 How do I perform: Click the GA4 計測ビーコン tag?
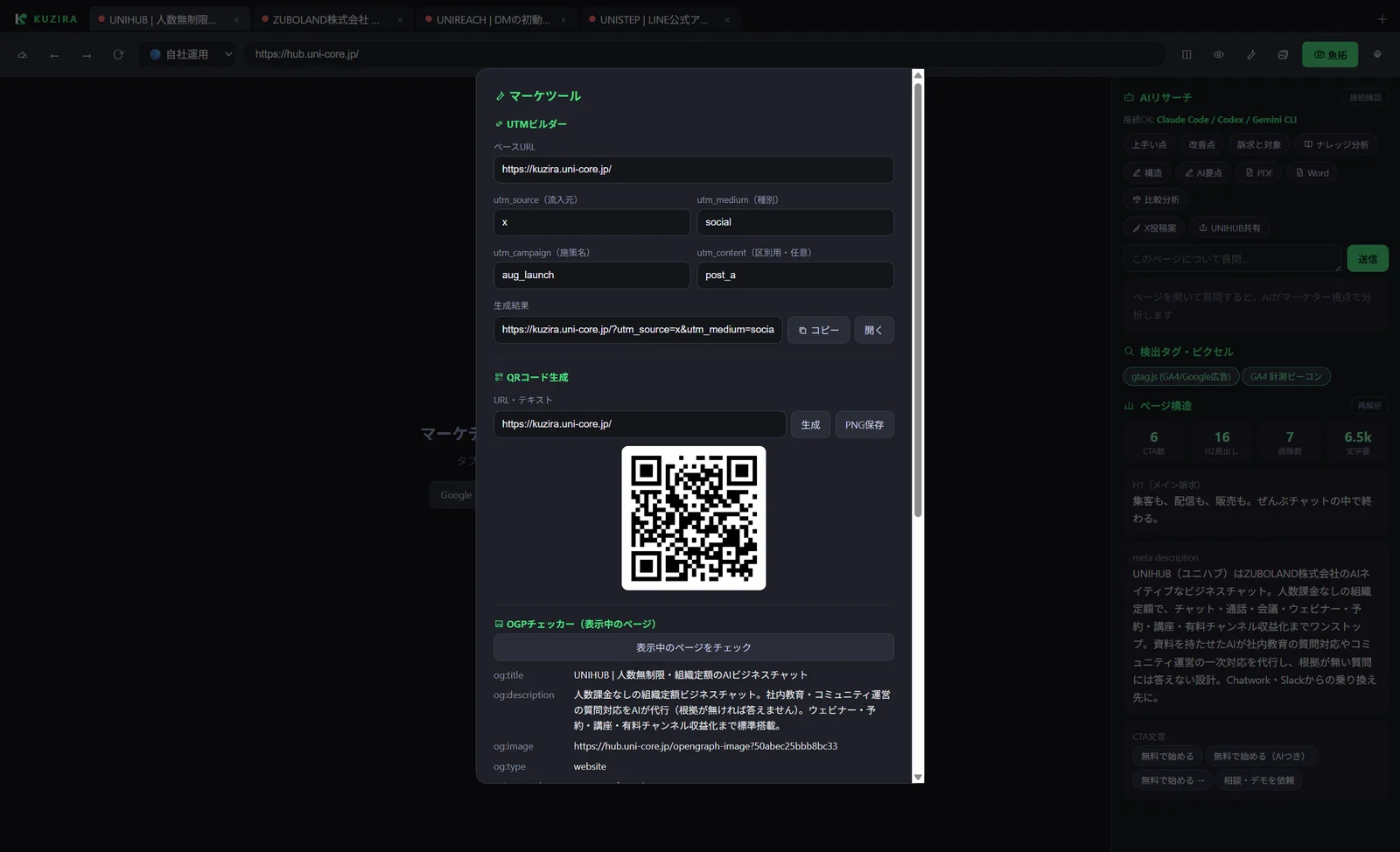[1286, 377]
